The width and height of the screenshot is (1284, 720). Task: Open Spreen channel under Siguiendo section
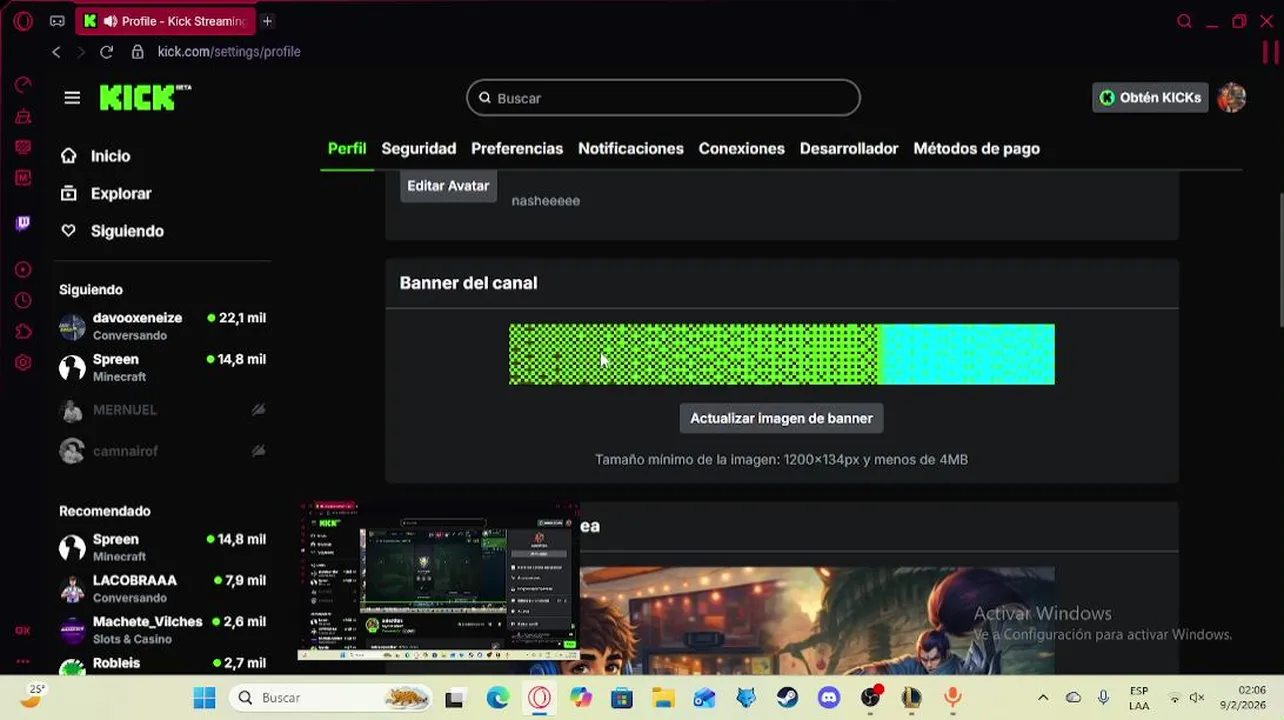(163, 367)
